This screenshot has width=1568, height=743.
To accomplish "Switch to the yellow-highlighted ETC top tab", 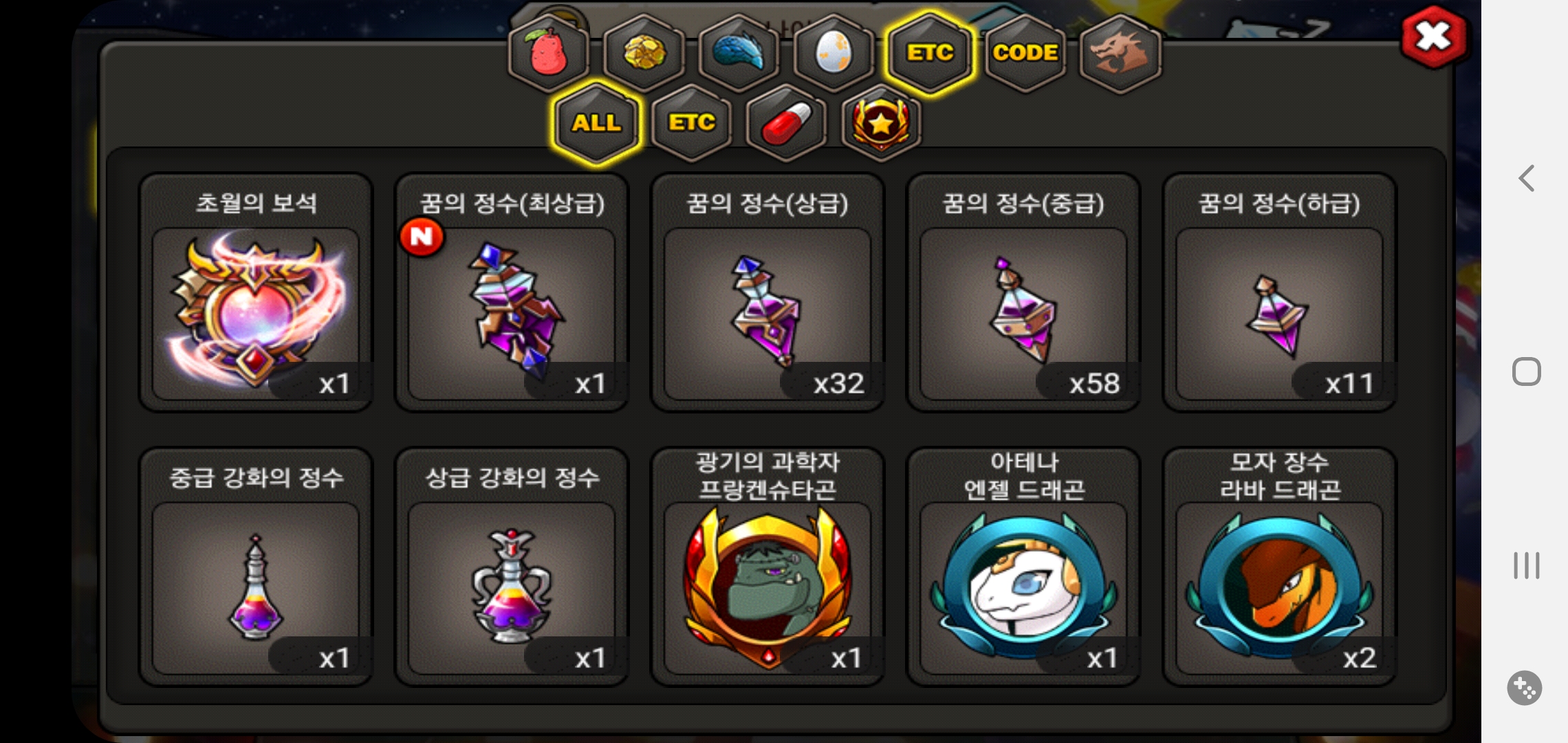I will coord(930,54).
